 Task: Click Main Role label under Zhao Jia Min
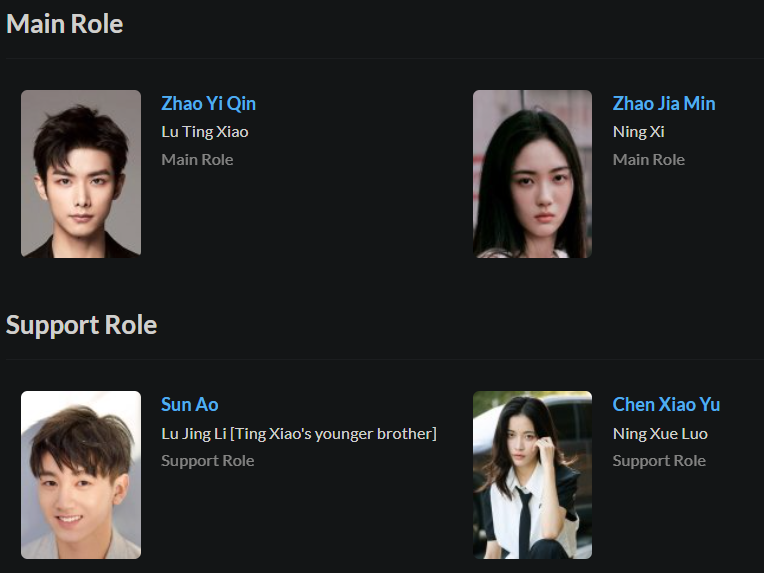point(649,160)
